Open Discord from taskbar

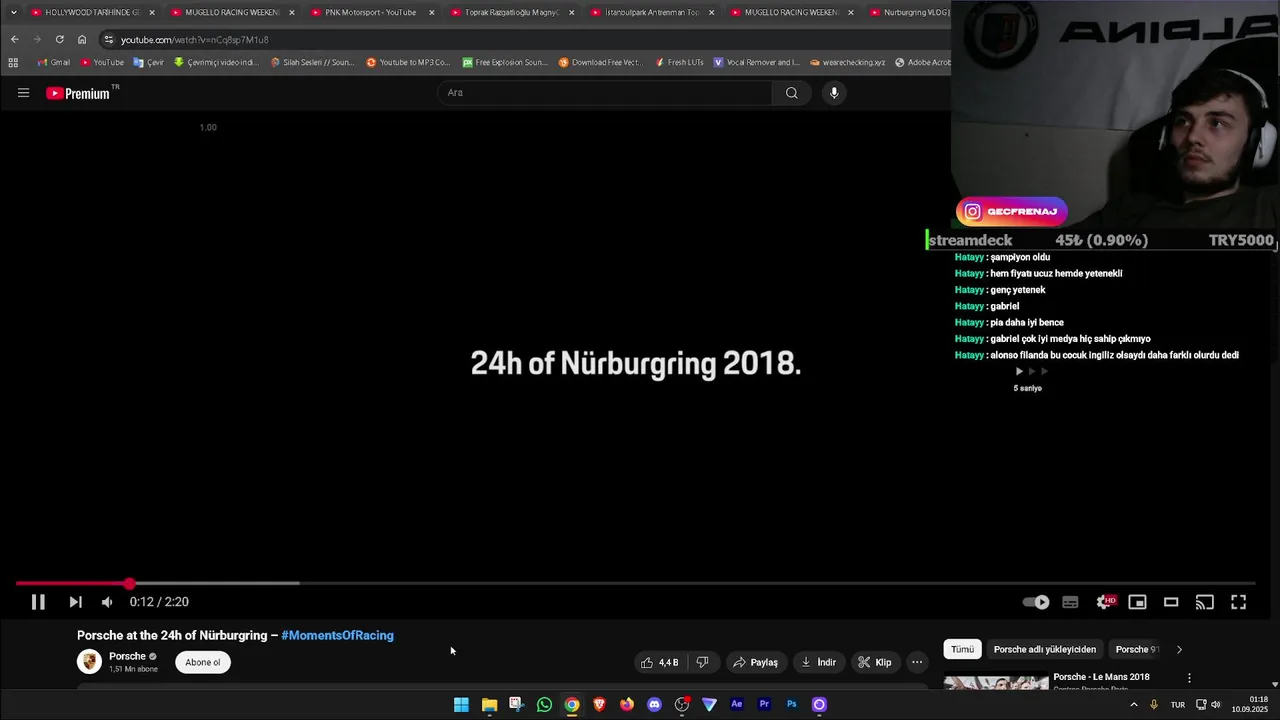tap(654, 705)
